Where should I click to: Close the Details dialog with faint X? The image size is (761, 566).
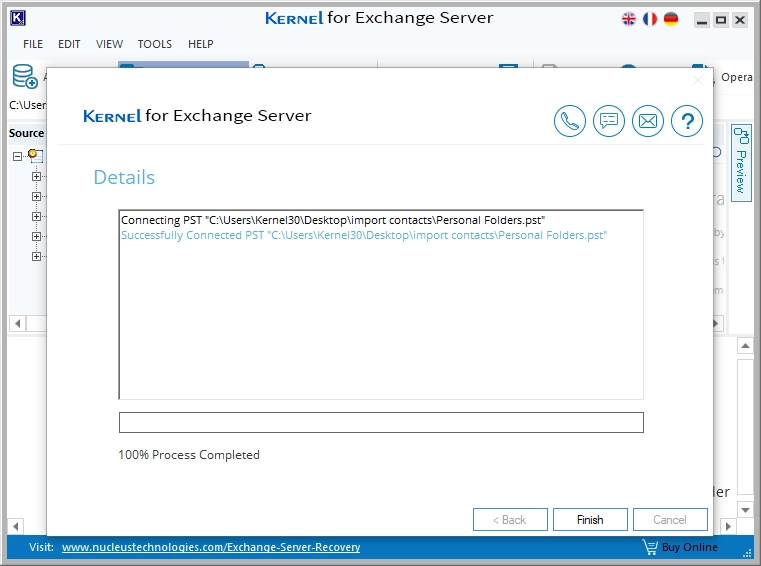[x=698, y=81]
